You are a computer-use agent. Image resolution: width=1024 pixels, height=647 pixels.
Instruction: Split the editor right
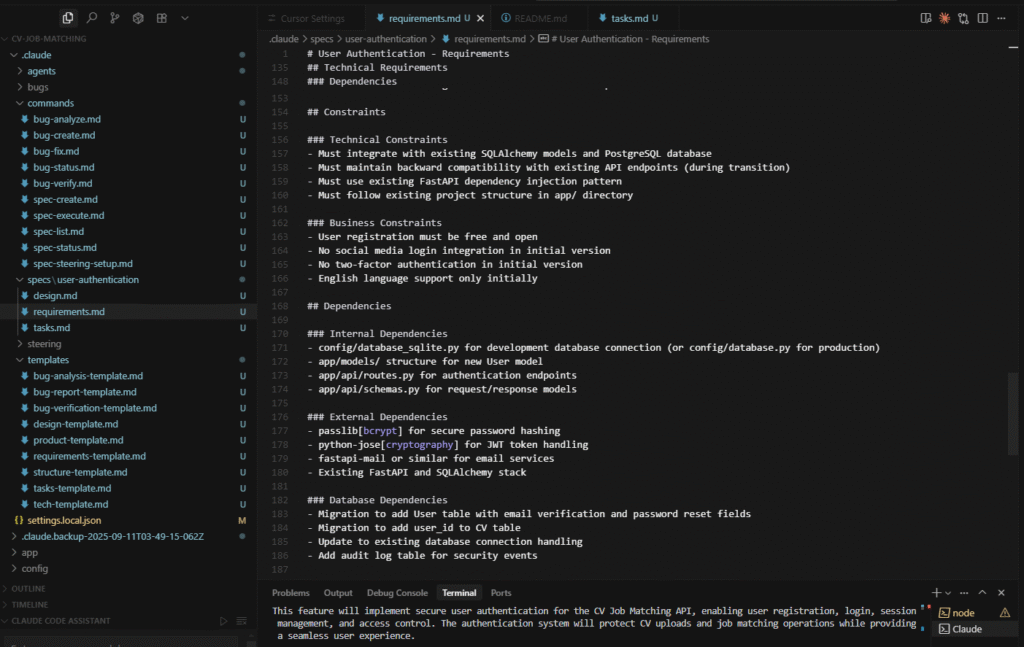(982, 18)
